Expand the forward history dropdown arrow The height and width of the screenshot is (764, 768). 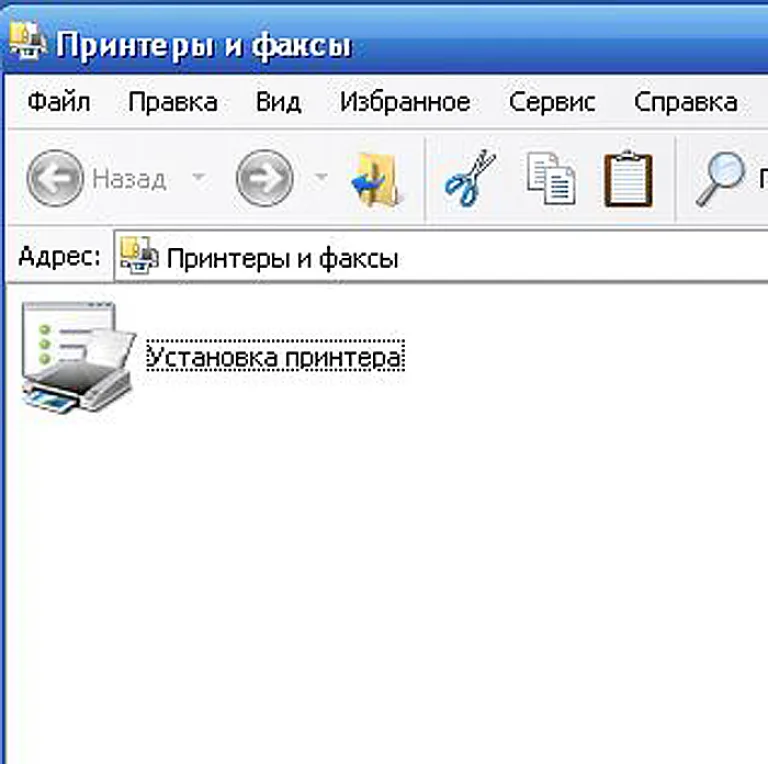pyautogui.click(x=321, y=176)
